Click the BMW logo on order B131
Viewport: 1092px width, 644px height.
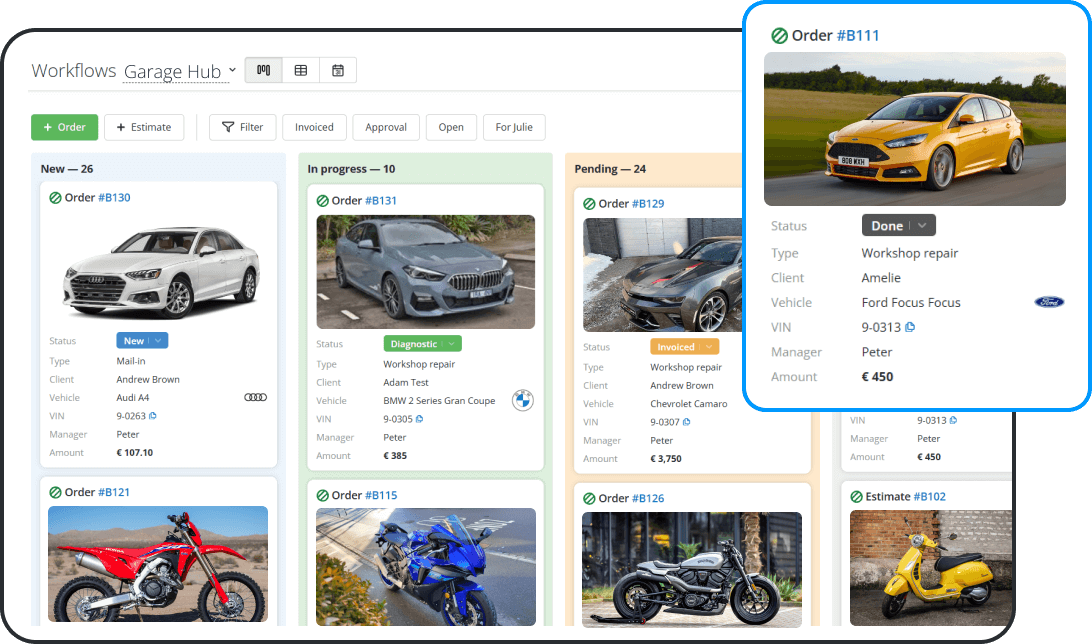point(522,400)
